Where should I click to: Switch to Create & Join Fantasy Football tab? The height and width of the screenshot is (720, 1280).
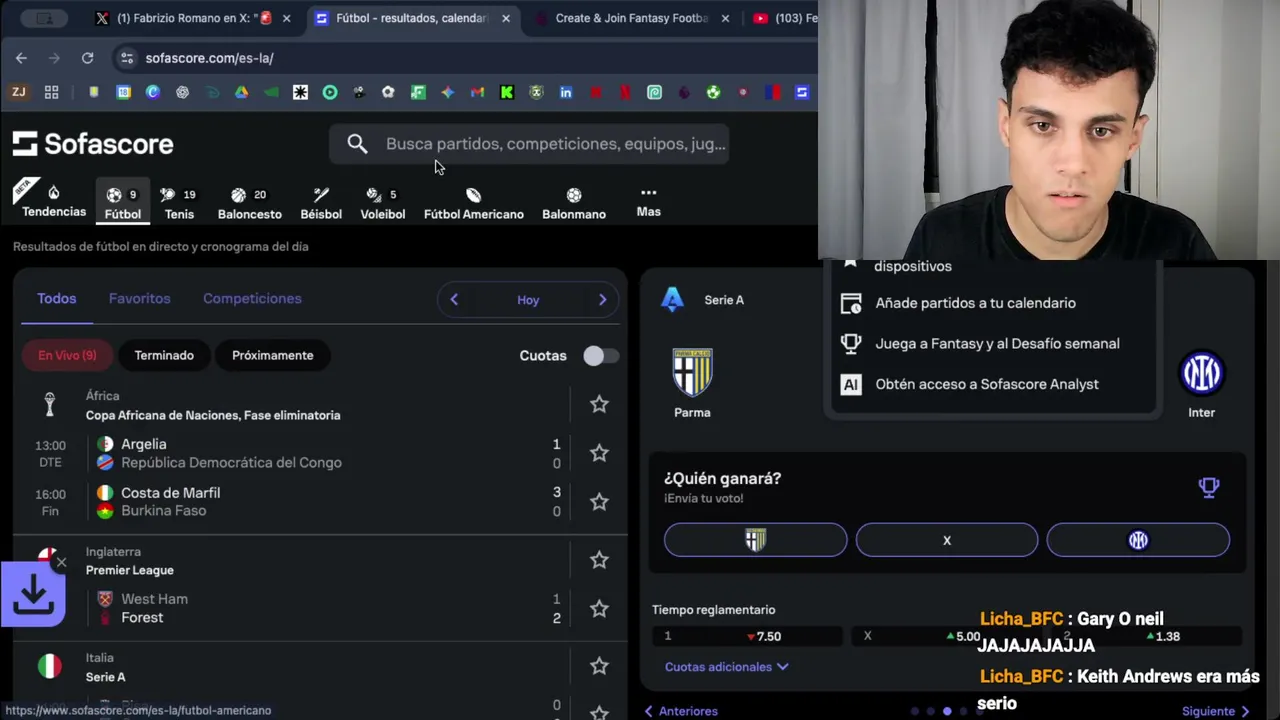(632, 18)
